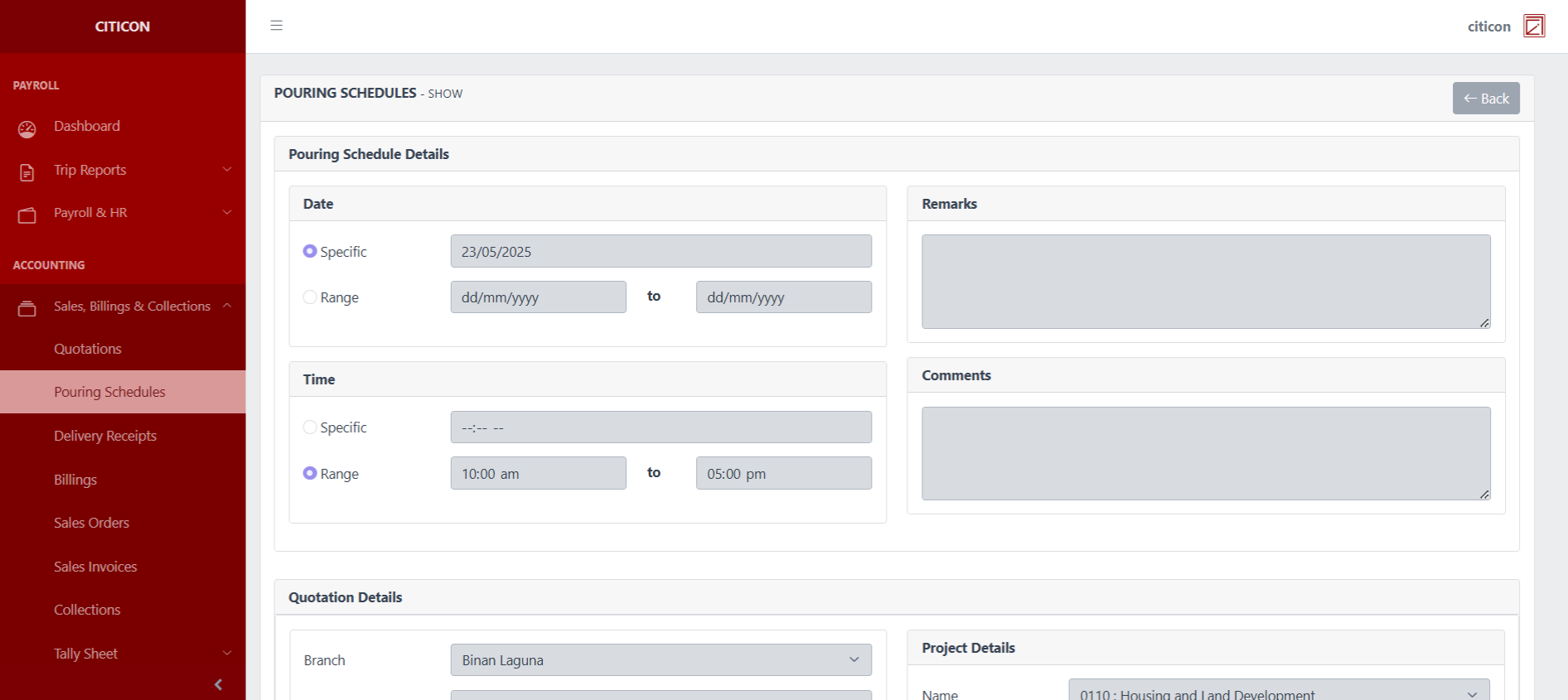Click the citicon user avatar icon
Image resolution: width=1568 pixels, height=700 pixels.
tap(1533, 27)
